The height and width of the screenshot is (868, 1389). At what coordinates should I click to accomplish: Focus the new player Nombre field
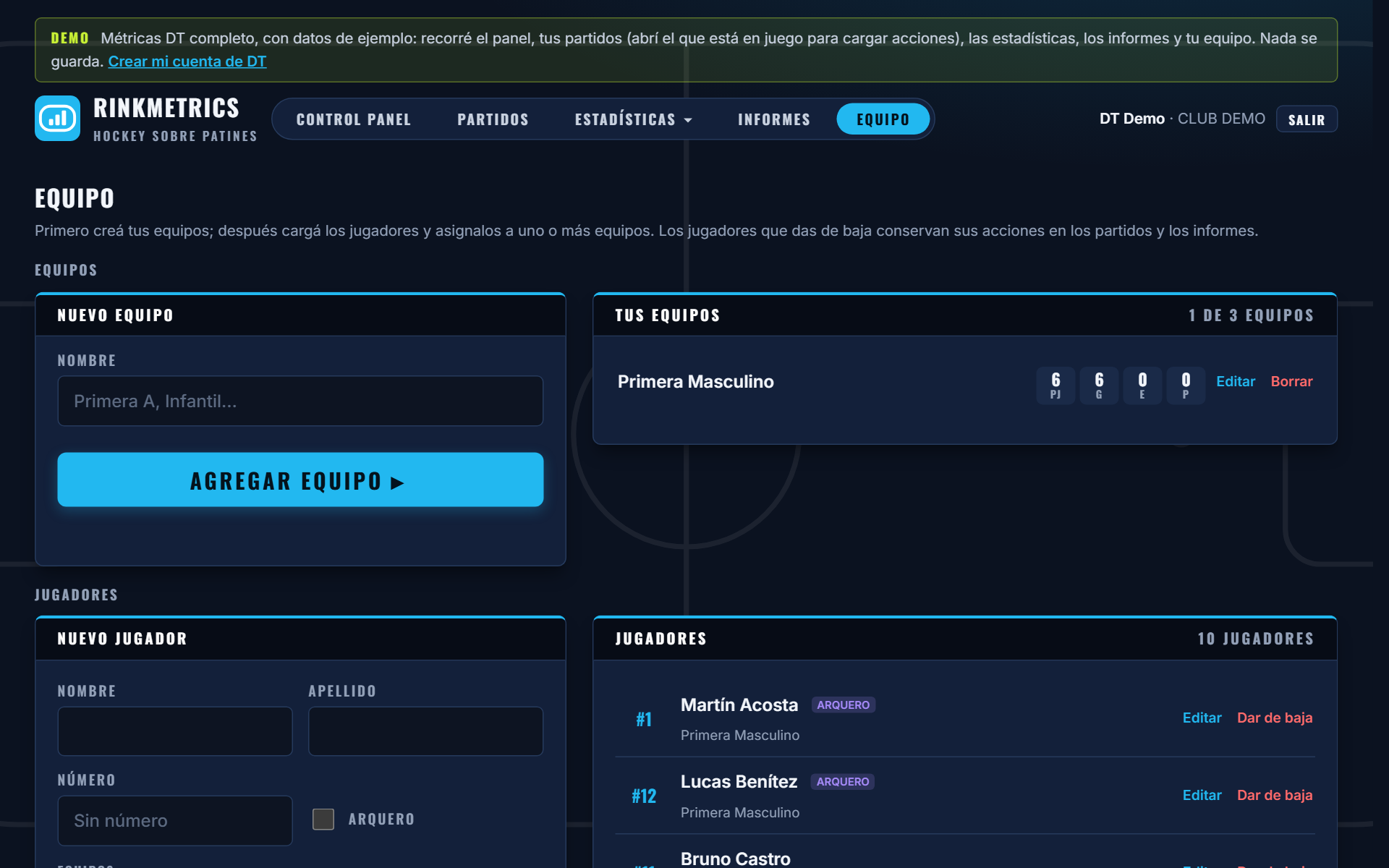(175, 731)
